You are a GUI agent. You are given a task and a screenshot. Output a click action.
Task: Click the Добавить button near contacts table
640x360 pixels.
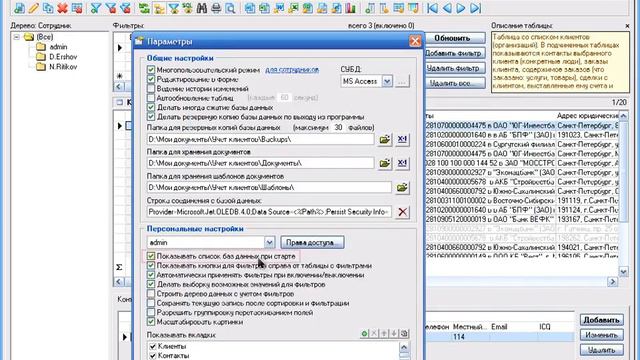pyautogui.click(x=602, y=320)
